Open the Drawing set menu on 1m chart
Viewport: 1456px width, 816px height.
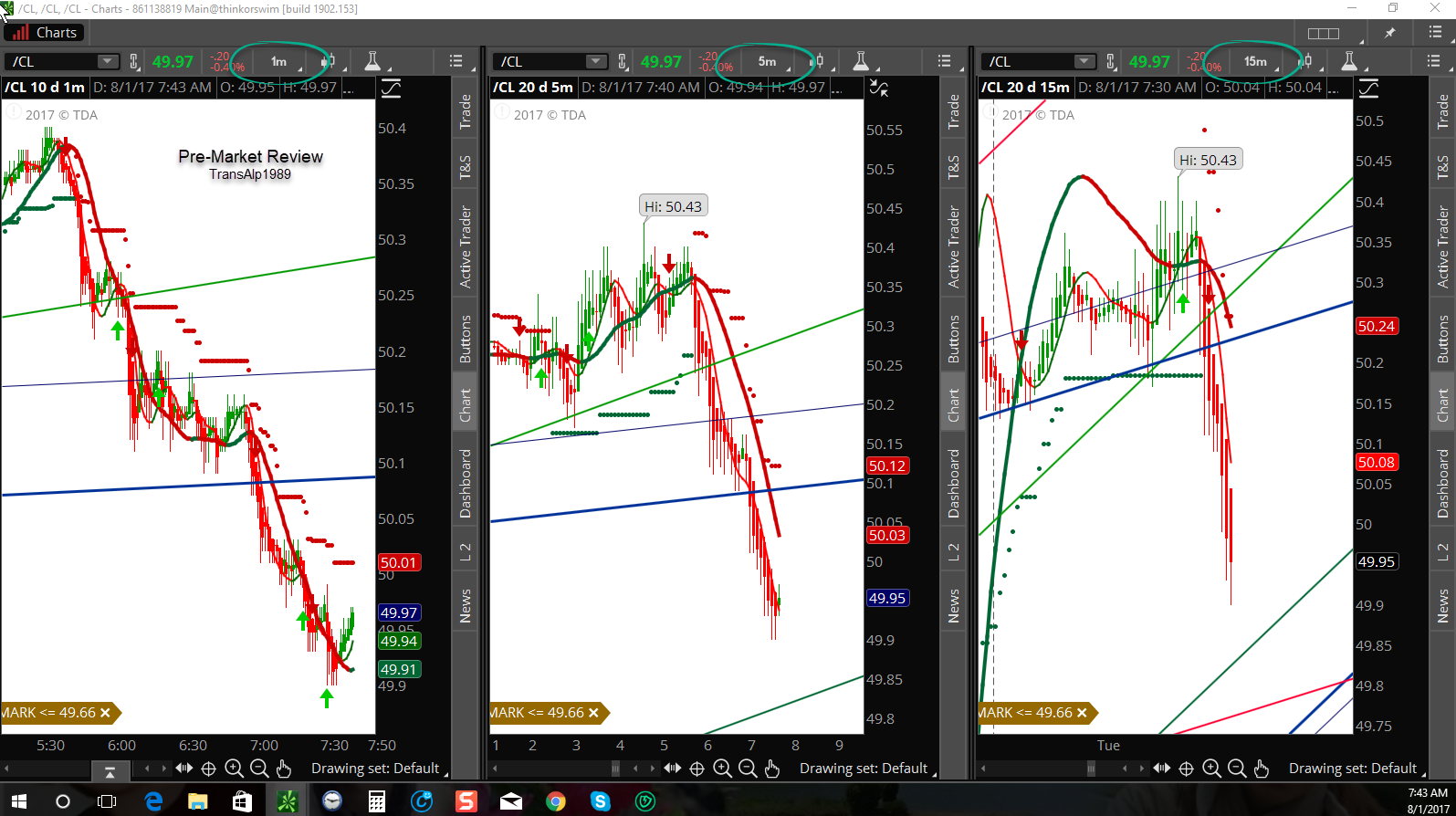pos(375,769)
